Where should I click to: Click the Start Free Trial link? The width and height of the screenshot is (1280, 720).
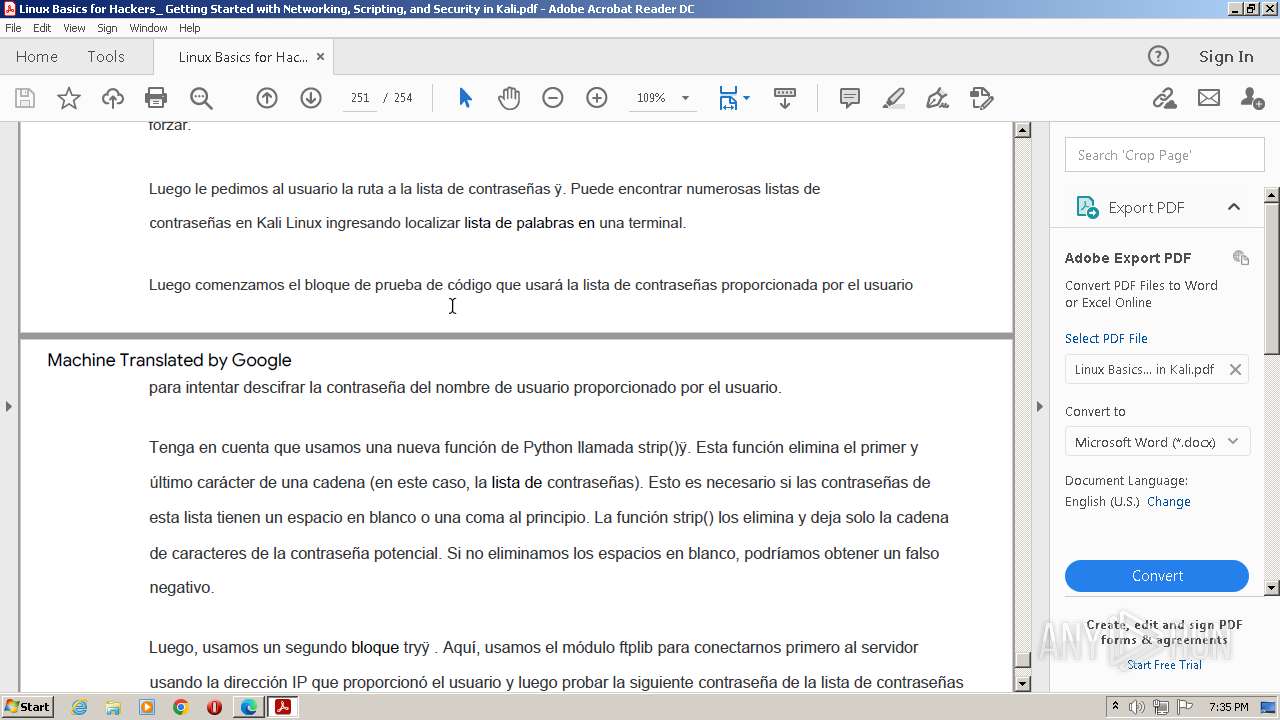(1164, 665)
